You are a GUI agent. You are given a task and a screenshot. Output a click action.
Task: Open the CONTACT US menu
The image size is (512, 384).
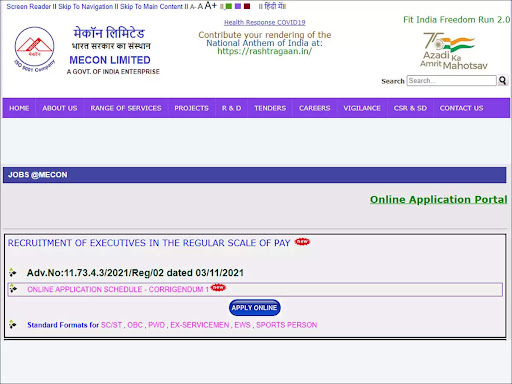(461, 108)
